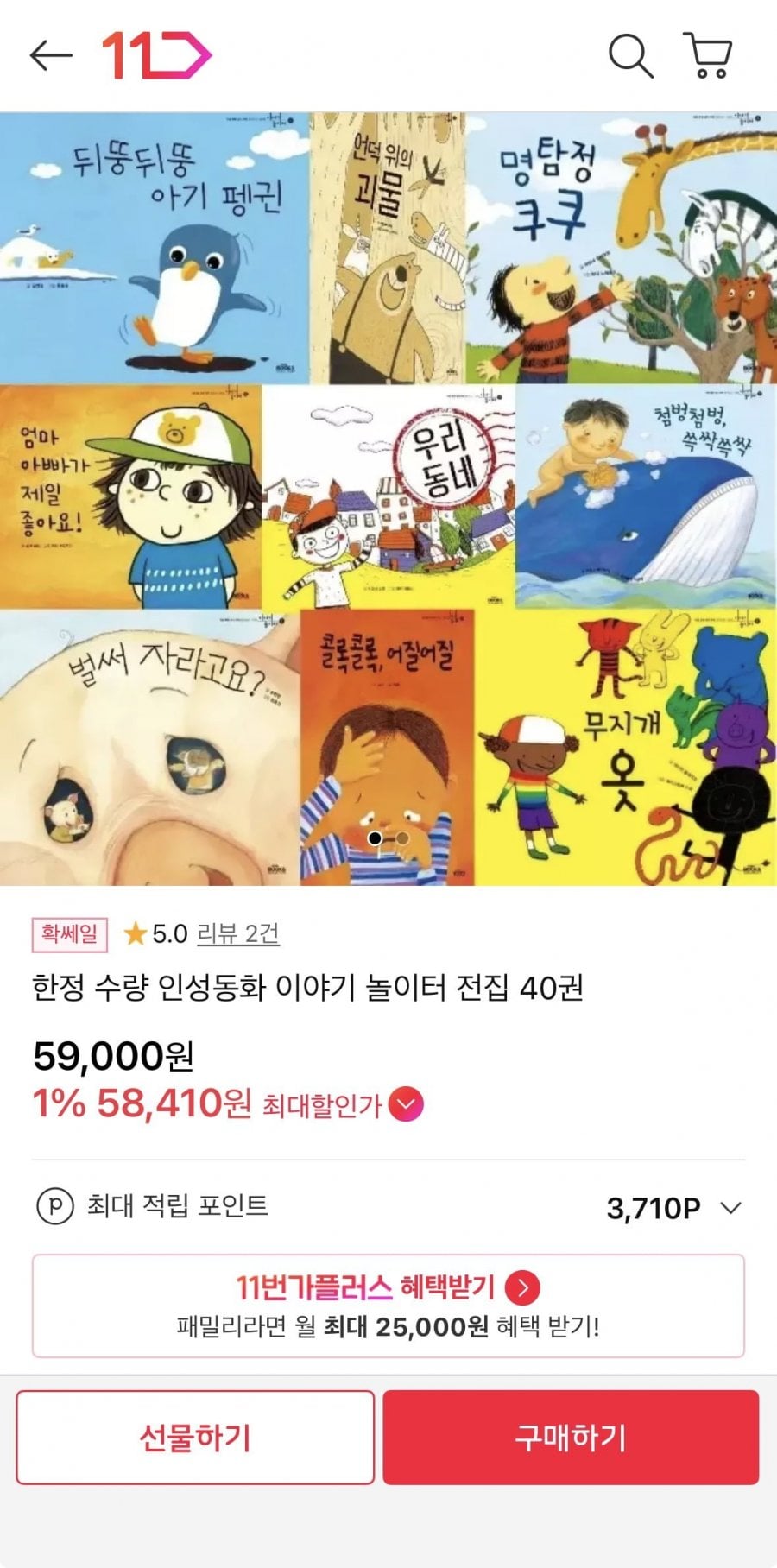Expand the 최대할인가 red chevron

coord(406,1104)
